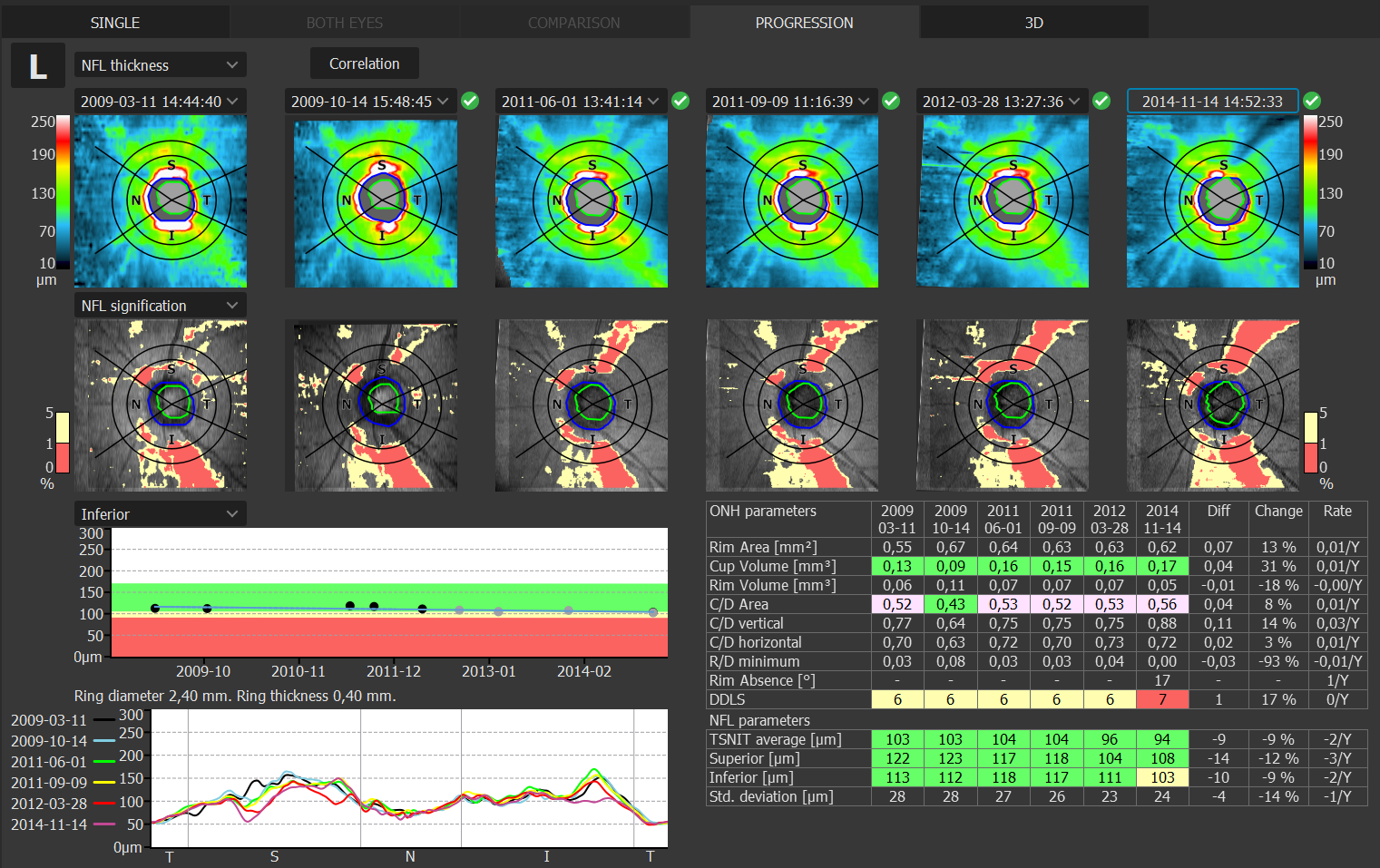
Task: Toggle green checkmark beside 2012-03-28 exam
Action: click(x=1101, y=101)
